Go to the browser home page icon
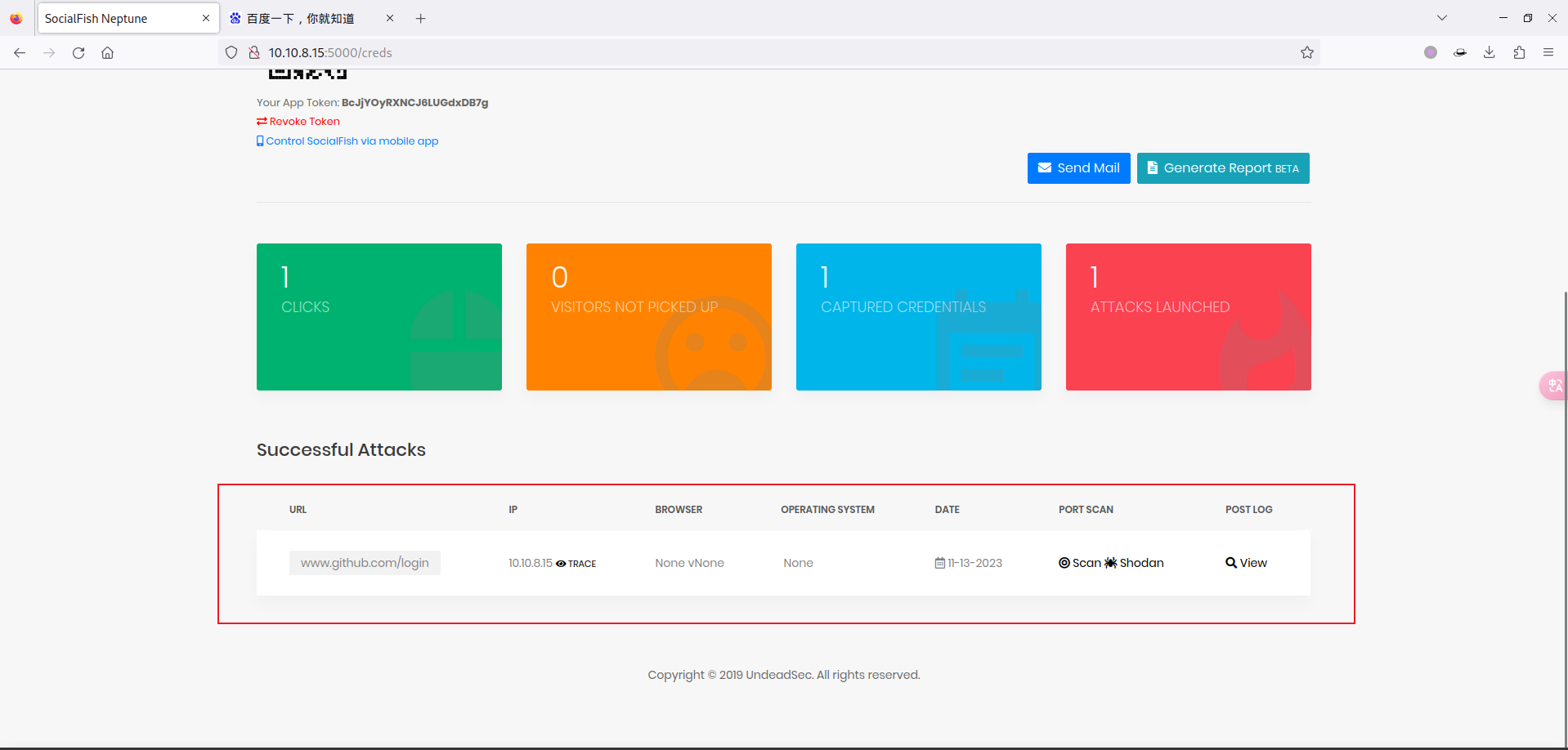1568x750 pixels. pos(107,52)
